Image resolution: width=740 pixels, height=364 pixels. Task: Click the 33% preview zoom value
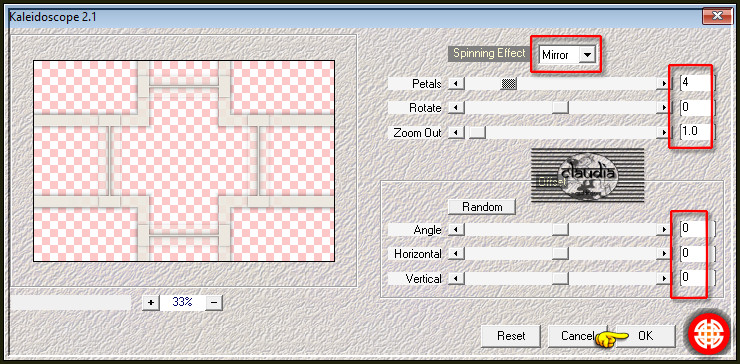pos(182,302)
